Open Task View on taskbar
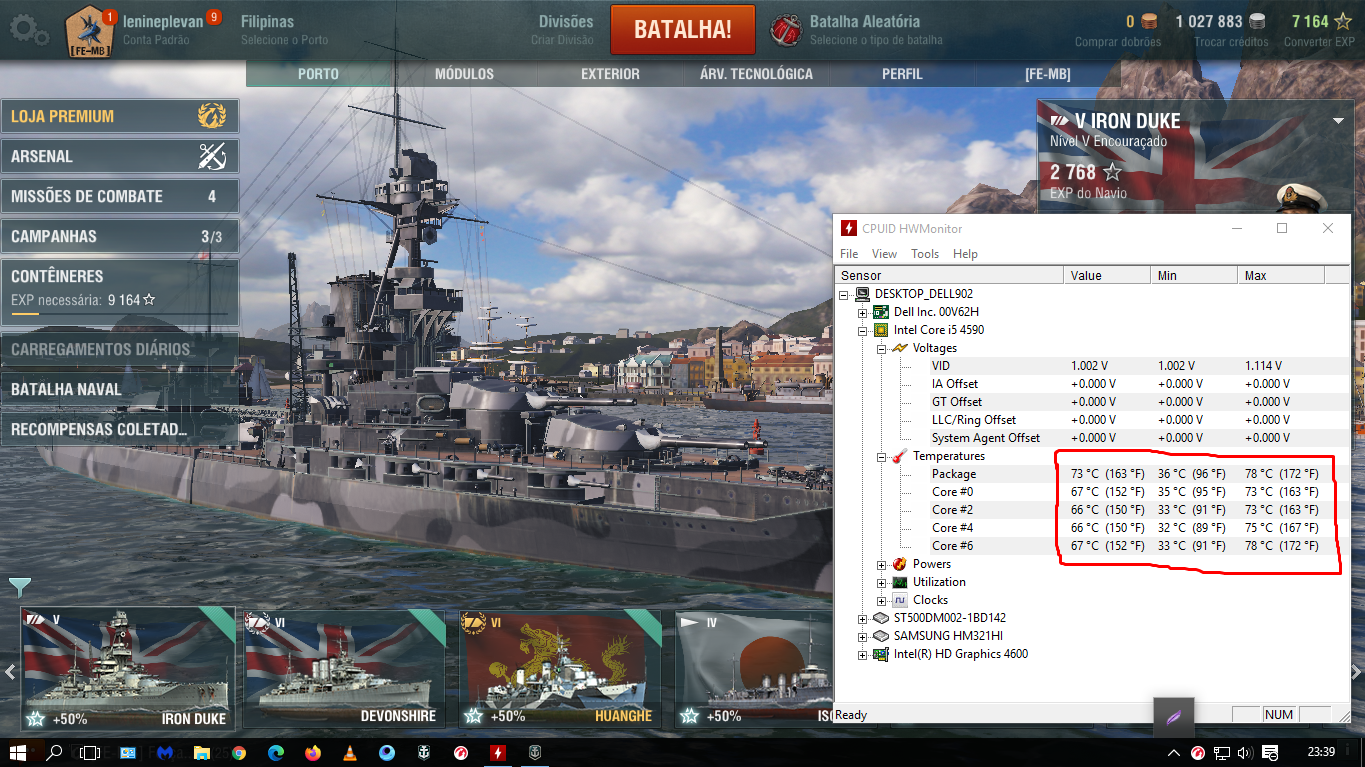 point(90,752)
